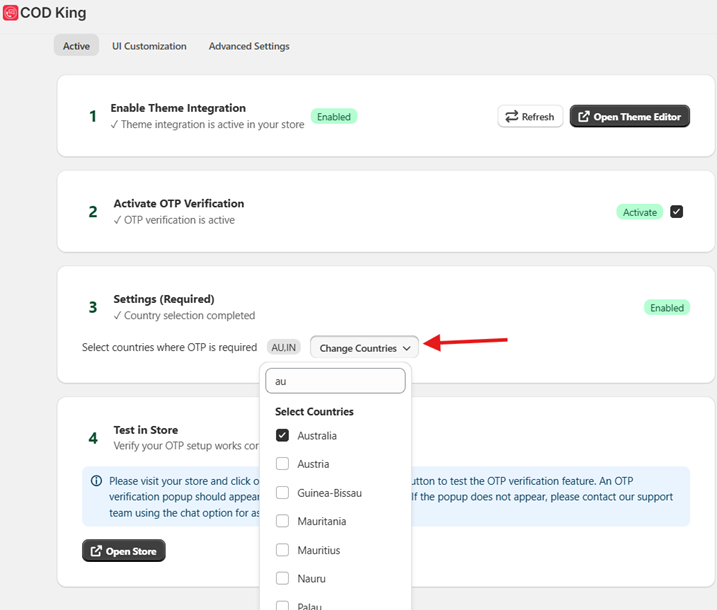The height and width of the screenshot is (610, 717).
Task: Uncheck Australia in the country list
Action: [x=282, y=436]
